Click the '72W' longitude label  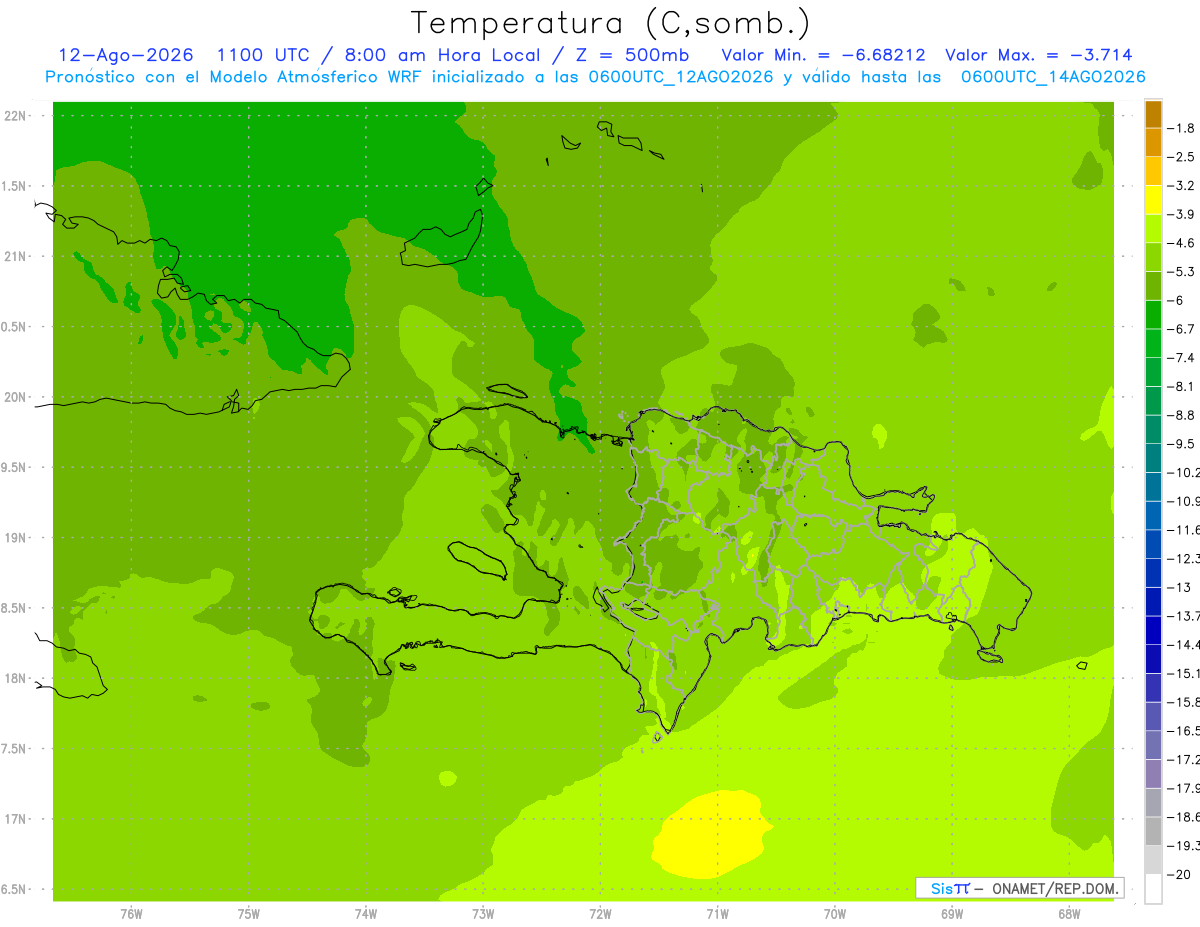coord(601,914)
